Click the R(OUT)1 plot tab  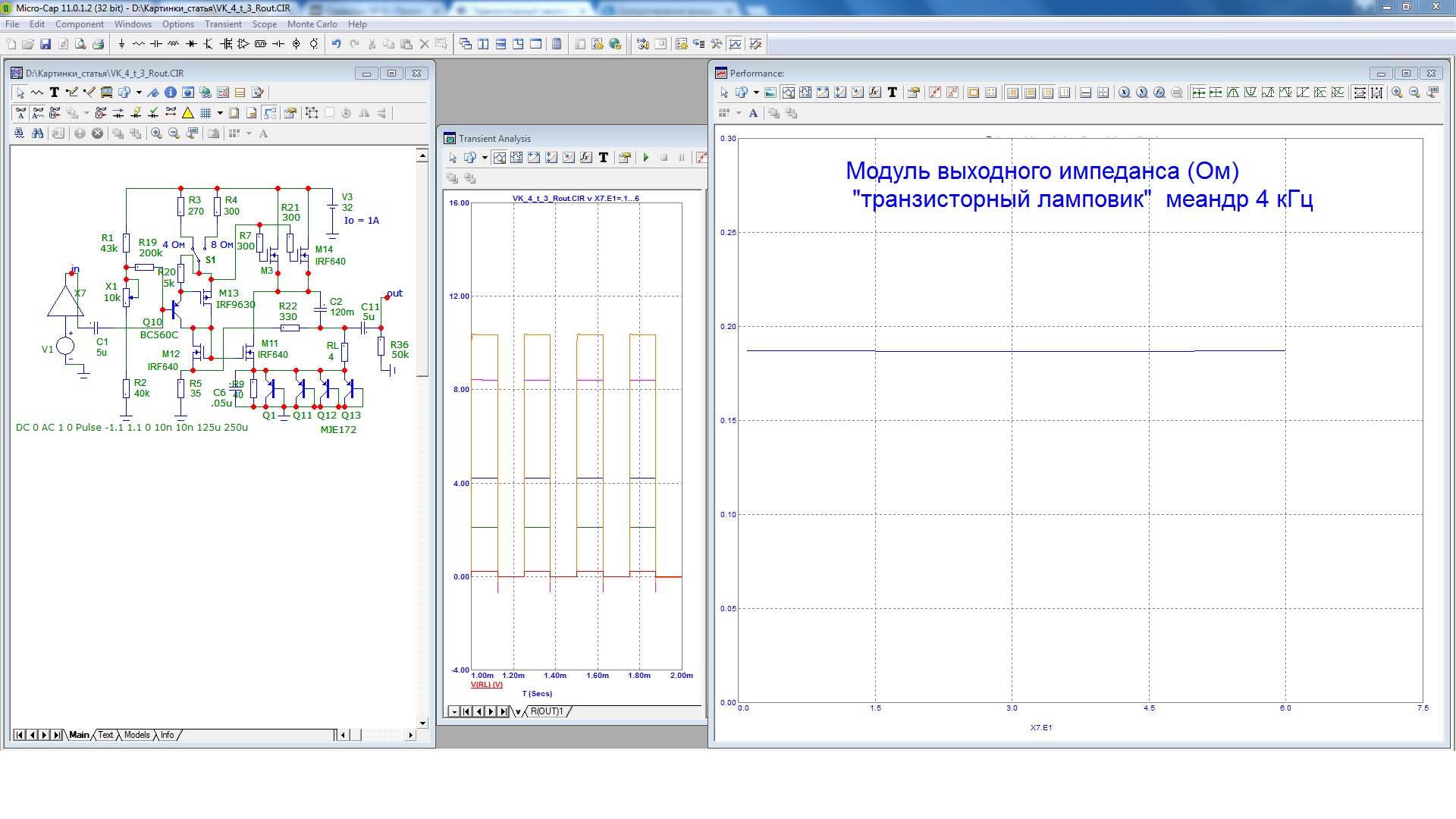[546, 711]
